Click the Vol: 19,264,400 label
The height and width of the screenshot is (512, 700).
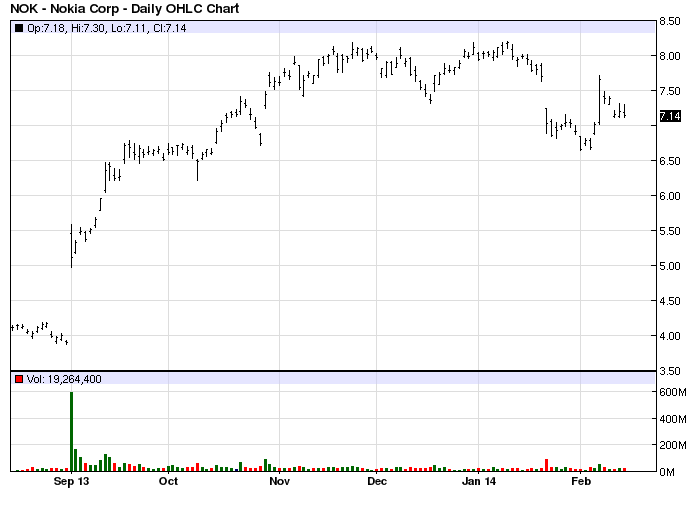64,379
